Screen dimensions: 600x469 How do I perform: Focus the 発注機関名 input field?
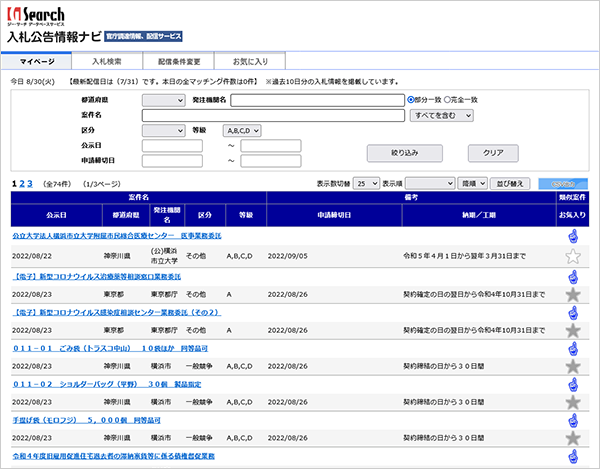point(317,100)
